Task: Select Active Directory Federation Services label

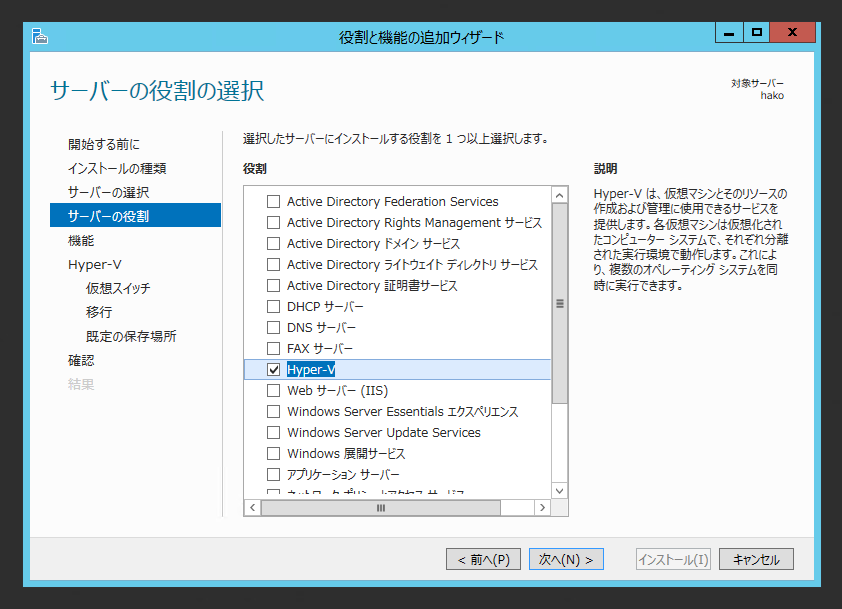Action: (393, 201)
